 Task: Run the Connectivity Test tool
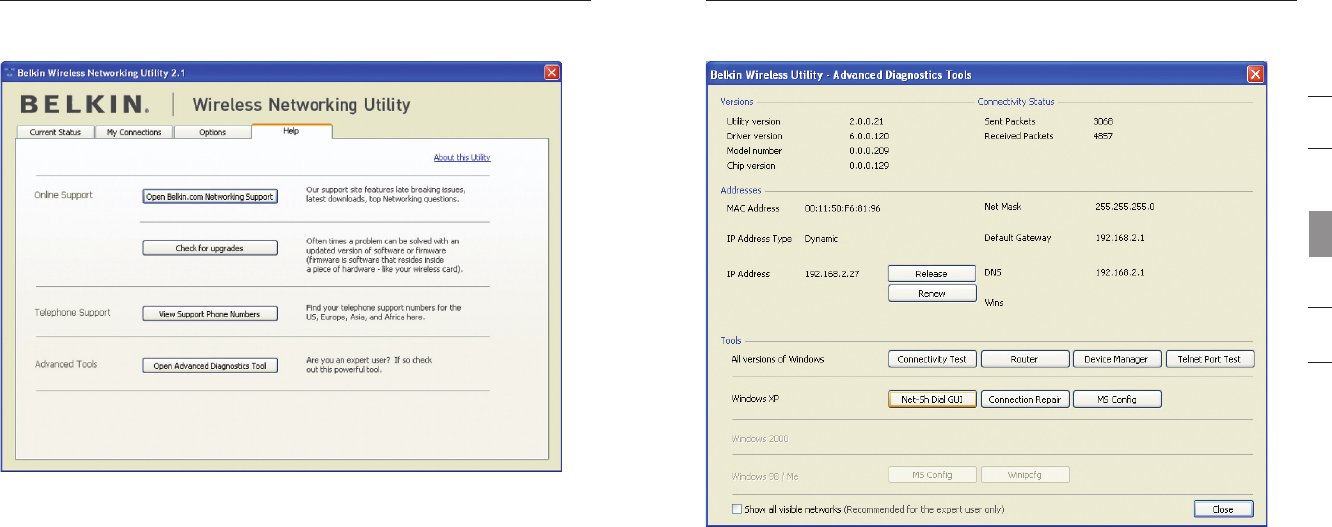(x=932, y=359)
